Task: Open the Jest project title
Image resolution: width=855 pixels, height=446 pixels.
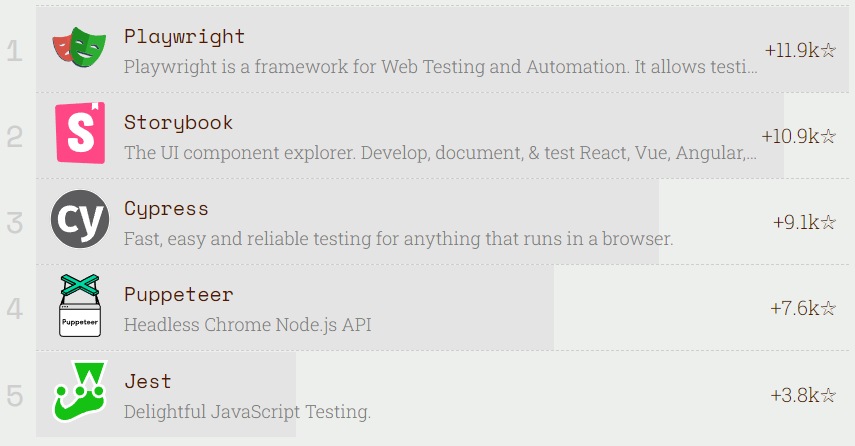Action: [148, 381]
